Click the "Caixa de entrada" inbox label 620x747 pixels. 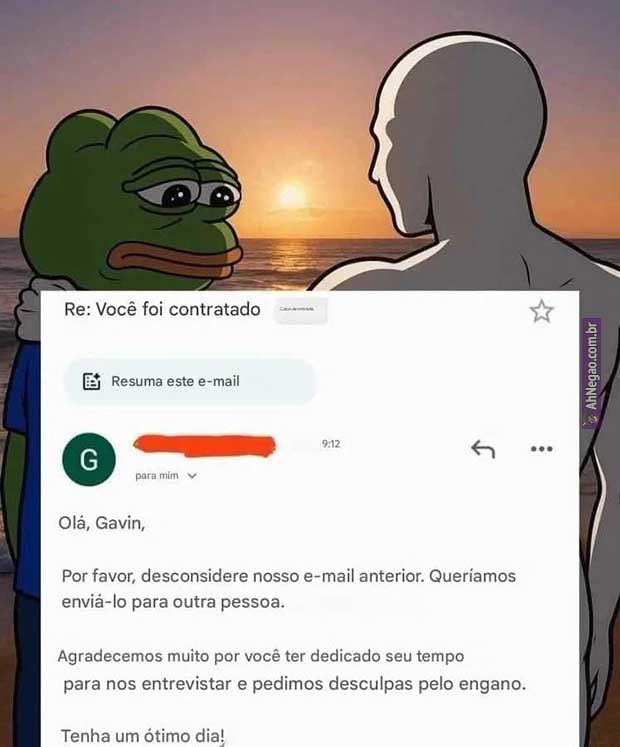[x=301, y=310]
